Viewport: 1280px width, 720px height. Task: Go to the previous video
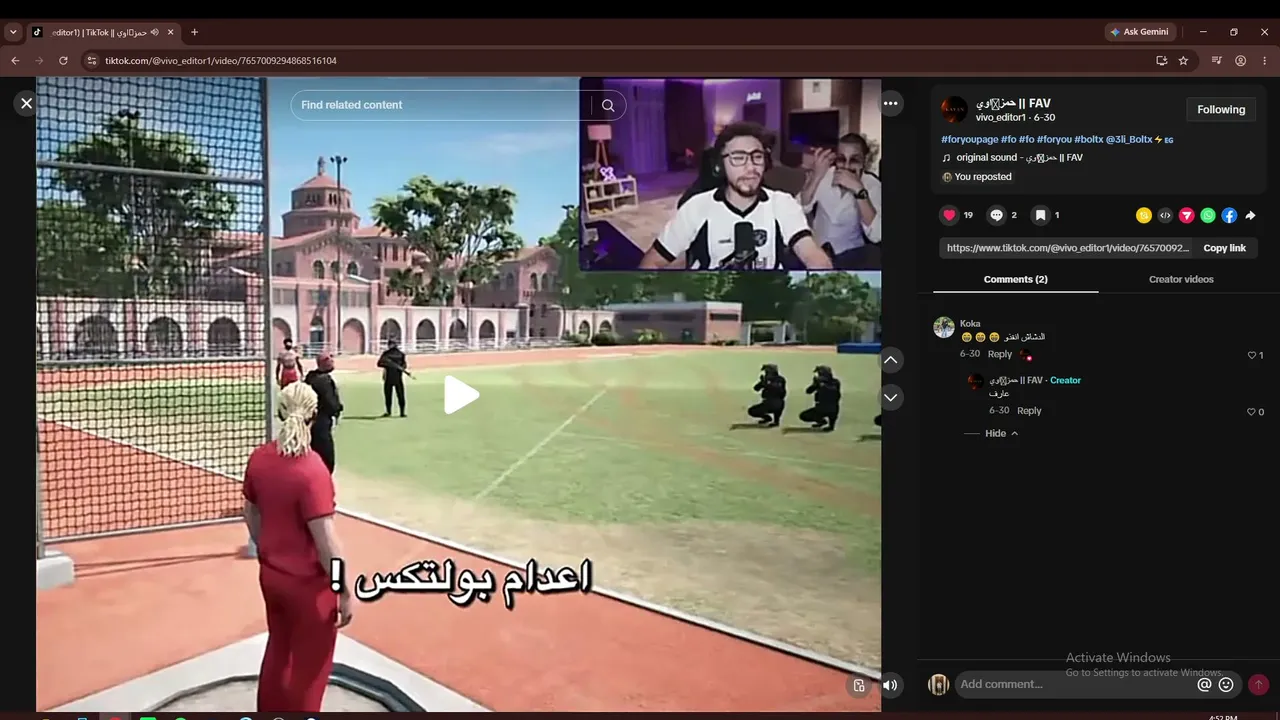pos(890,359)
